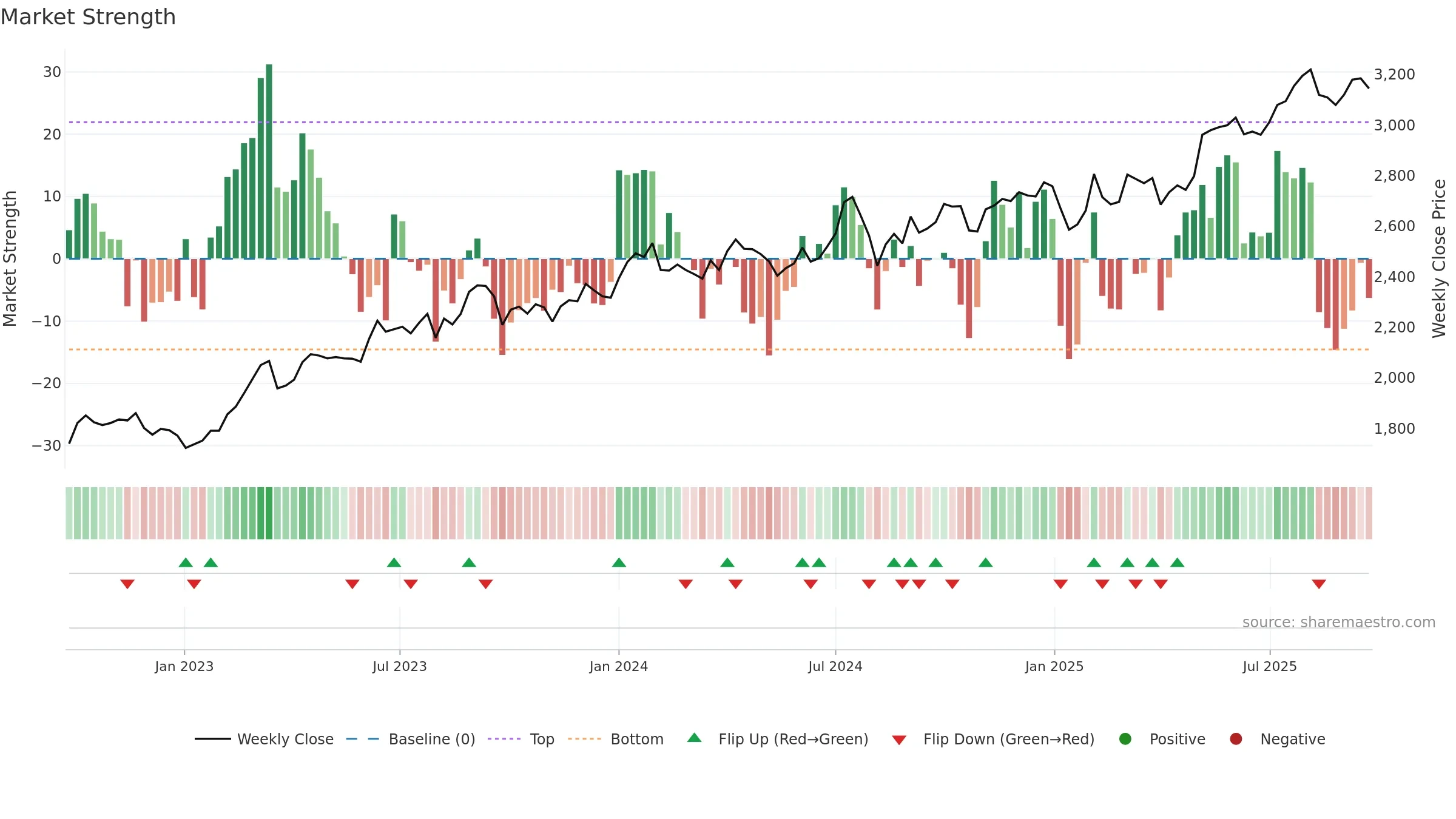Click the 'Jan 2024' x-axis label
Screen dimensions: 1456x819
pyautogui.click(x=619, y=667)
